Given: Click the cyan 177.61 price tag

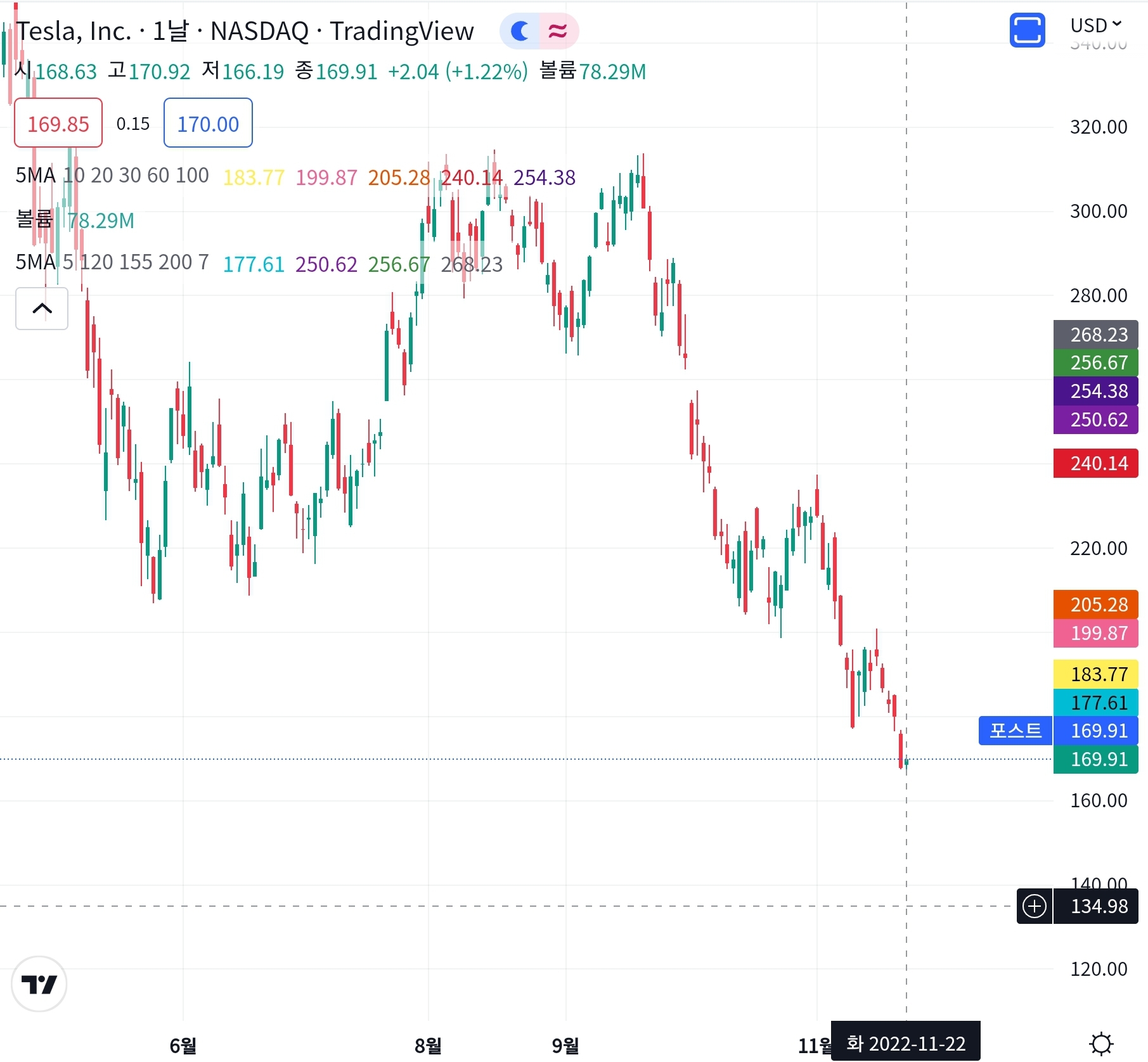Looking at the screenshot, I should coord(1096,703).
